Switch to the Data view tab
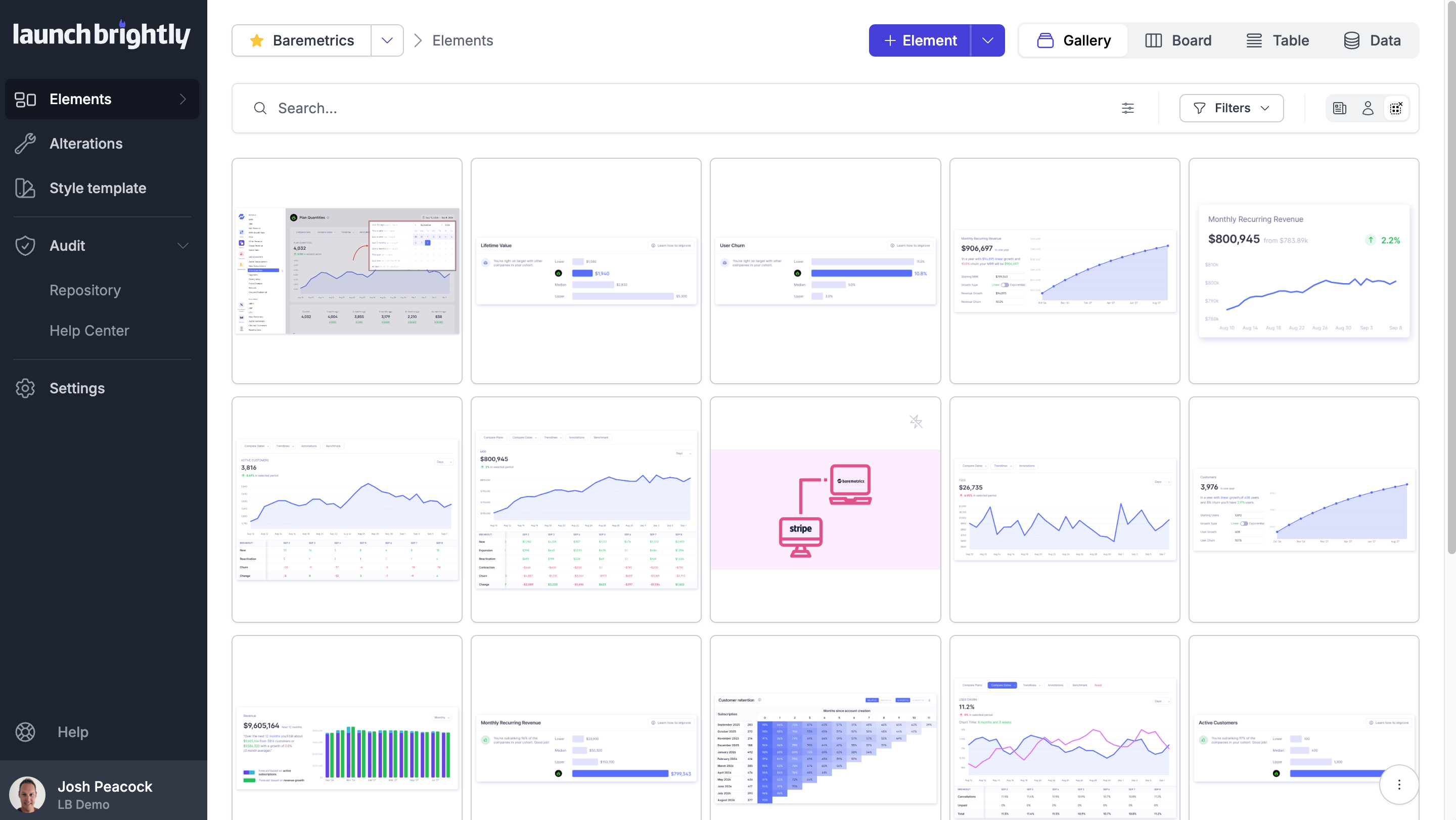The width and height of the screenshot is (1456, 820). coord(1372,40)
